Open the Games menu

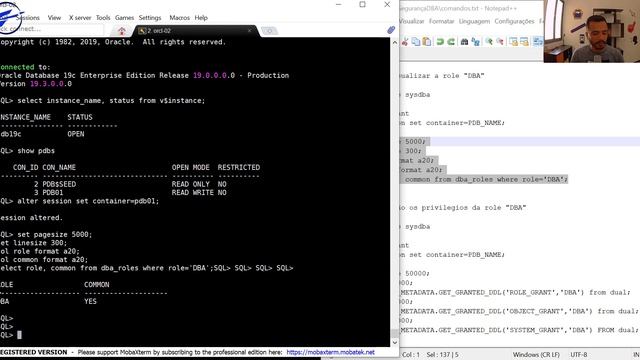(124, 18)
